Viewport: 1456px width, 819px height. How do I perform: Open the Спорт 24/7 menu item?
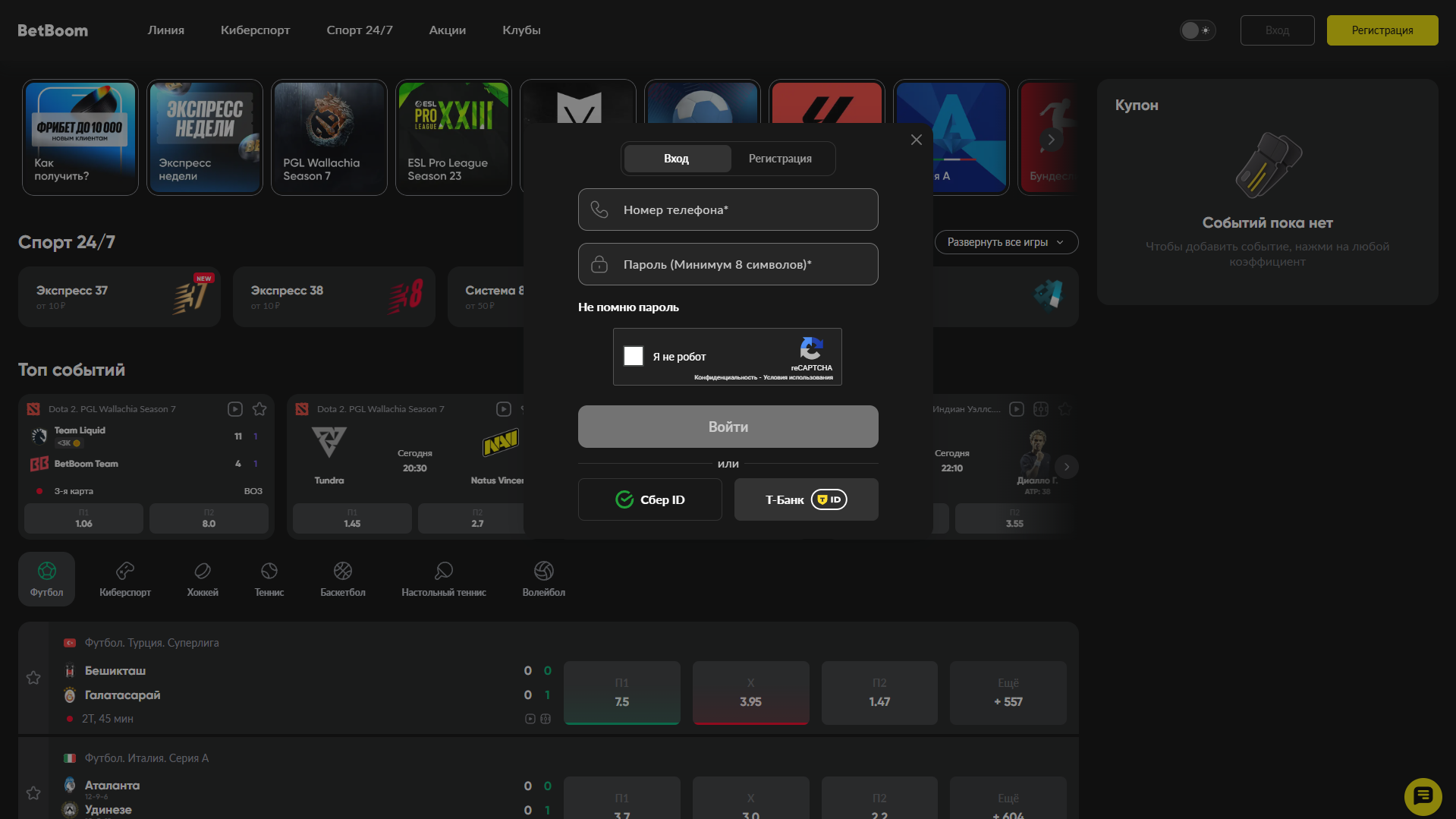[x=360, y=30]
